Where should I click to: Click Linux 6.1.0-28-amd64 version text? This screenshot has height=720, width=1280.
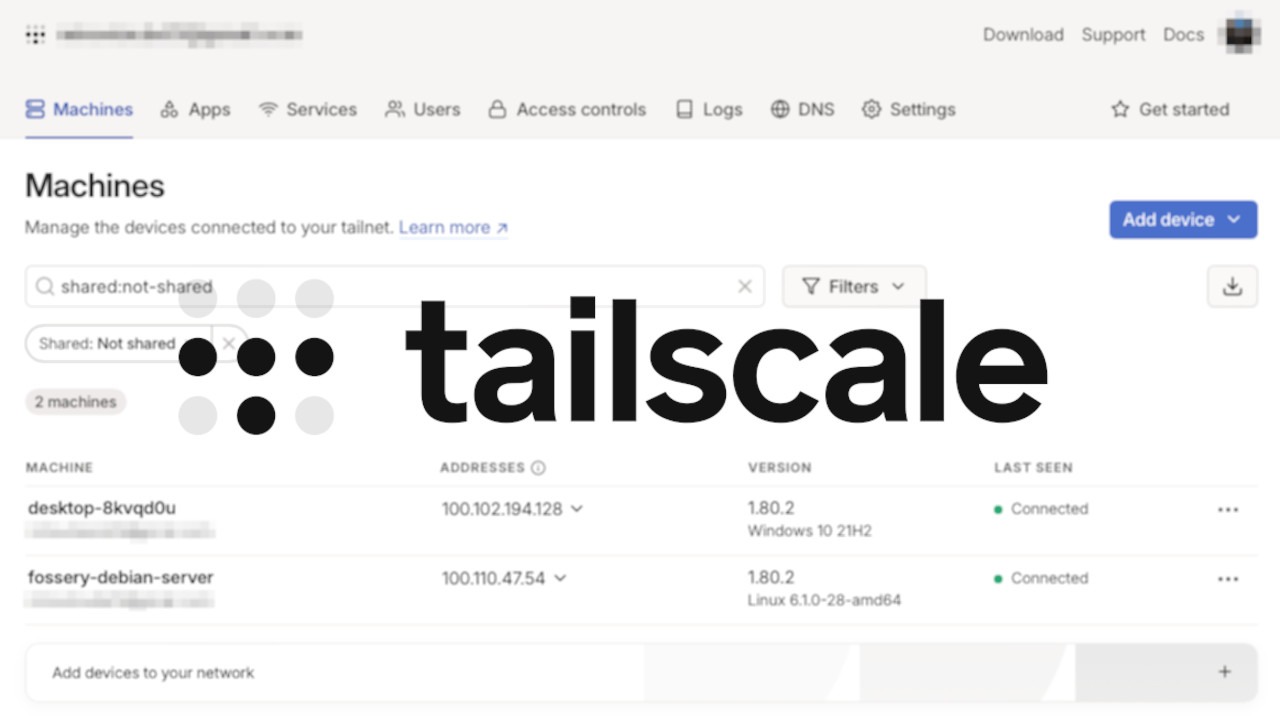[824, 601]
